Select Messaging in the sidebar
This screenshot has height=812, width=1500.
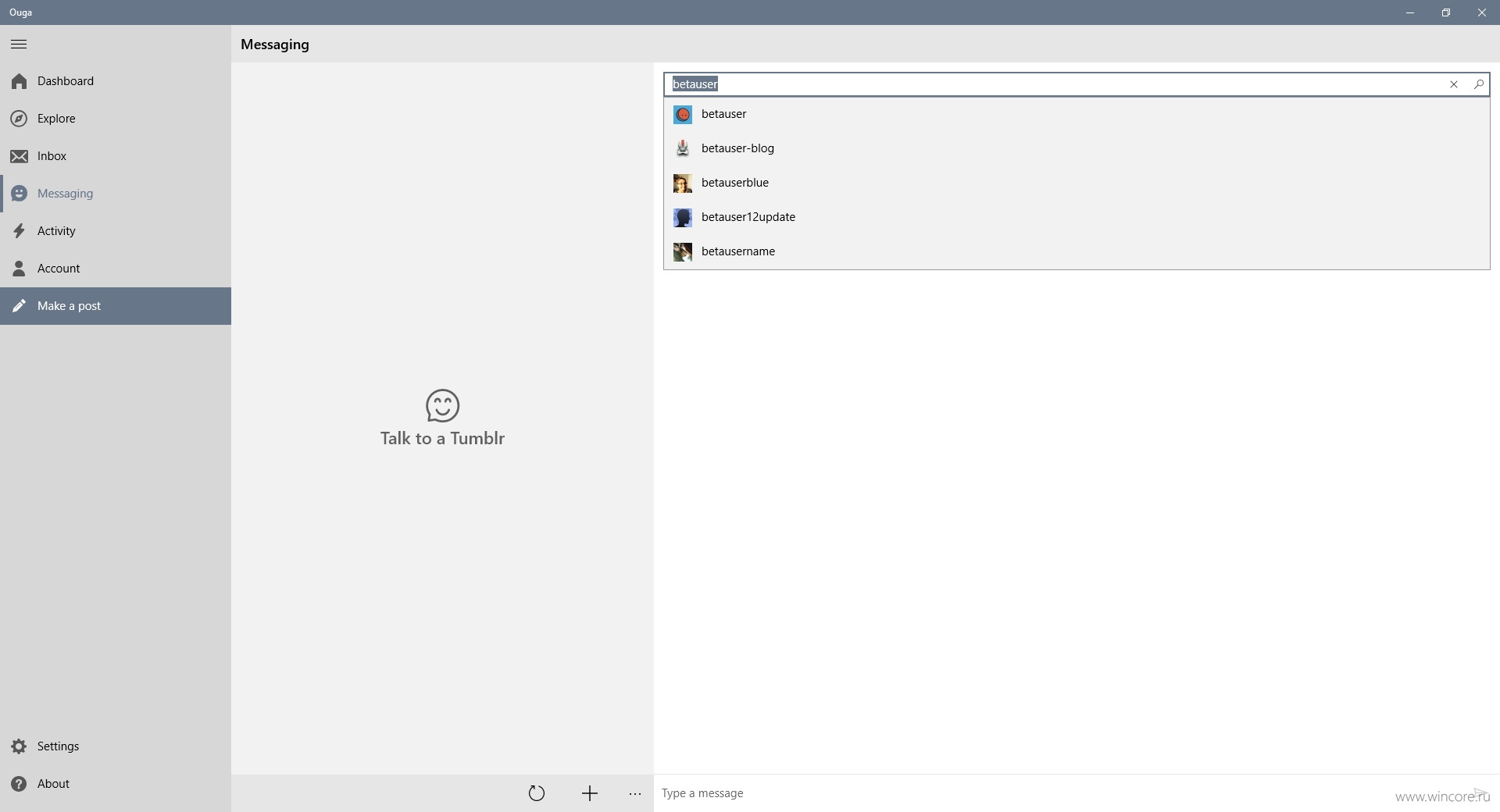pos(116,194)
